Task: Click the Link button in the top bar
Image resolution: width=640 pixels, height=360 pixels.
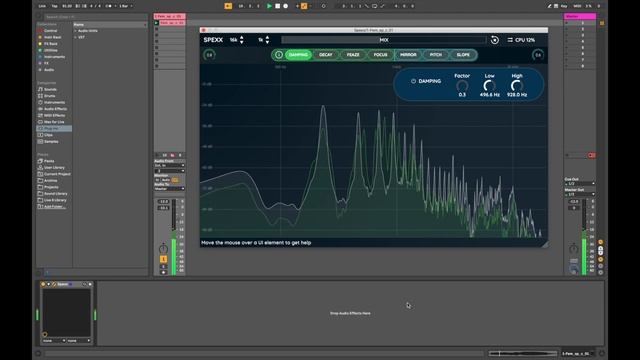Action: [x=42, y=6]
